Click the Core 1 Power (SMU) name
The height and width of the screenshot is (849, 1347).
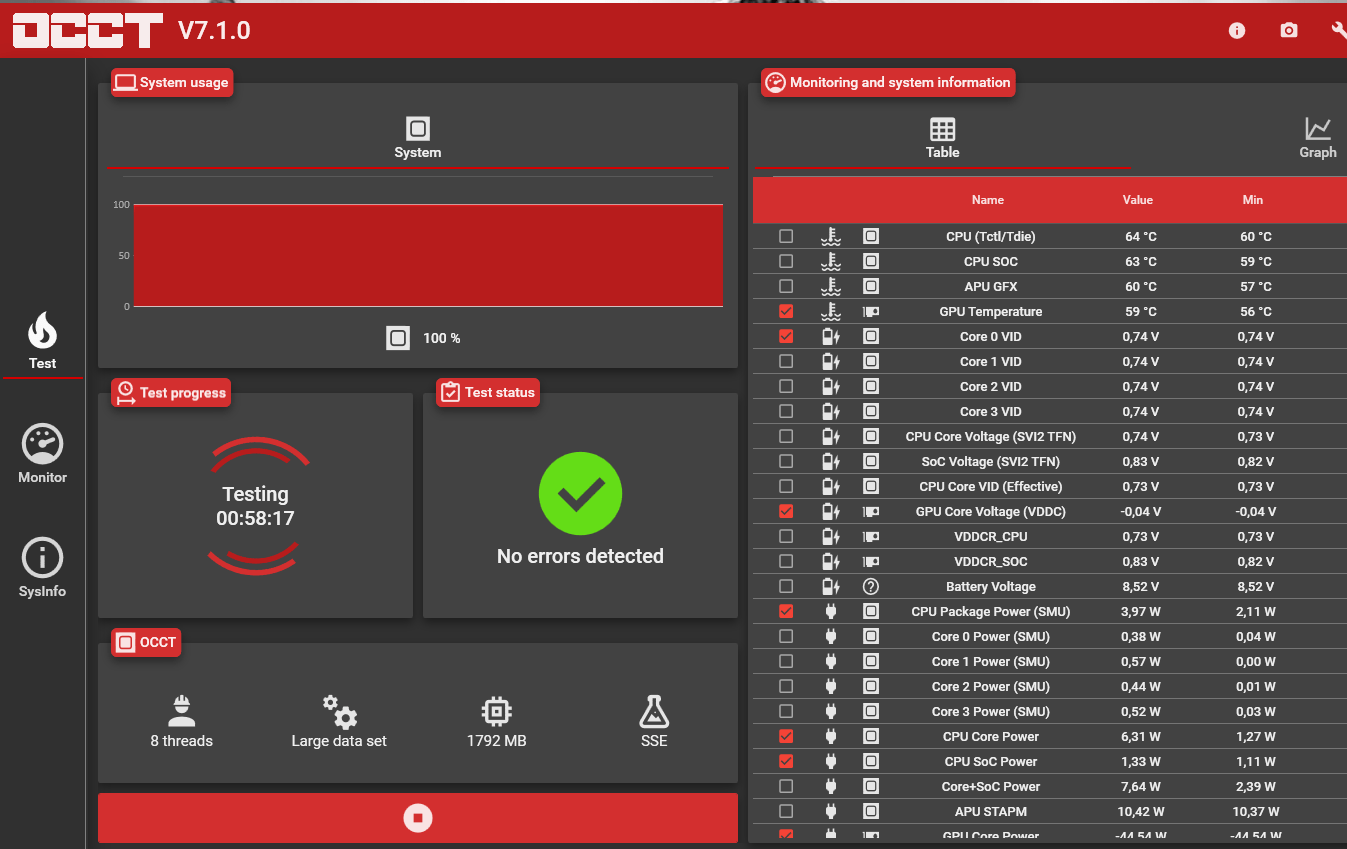coord(991,661)
